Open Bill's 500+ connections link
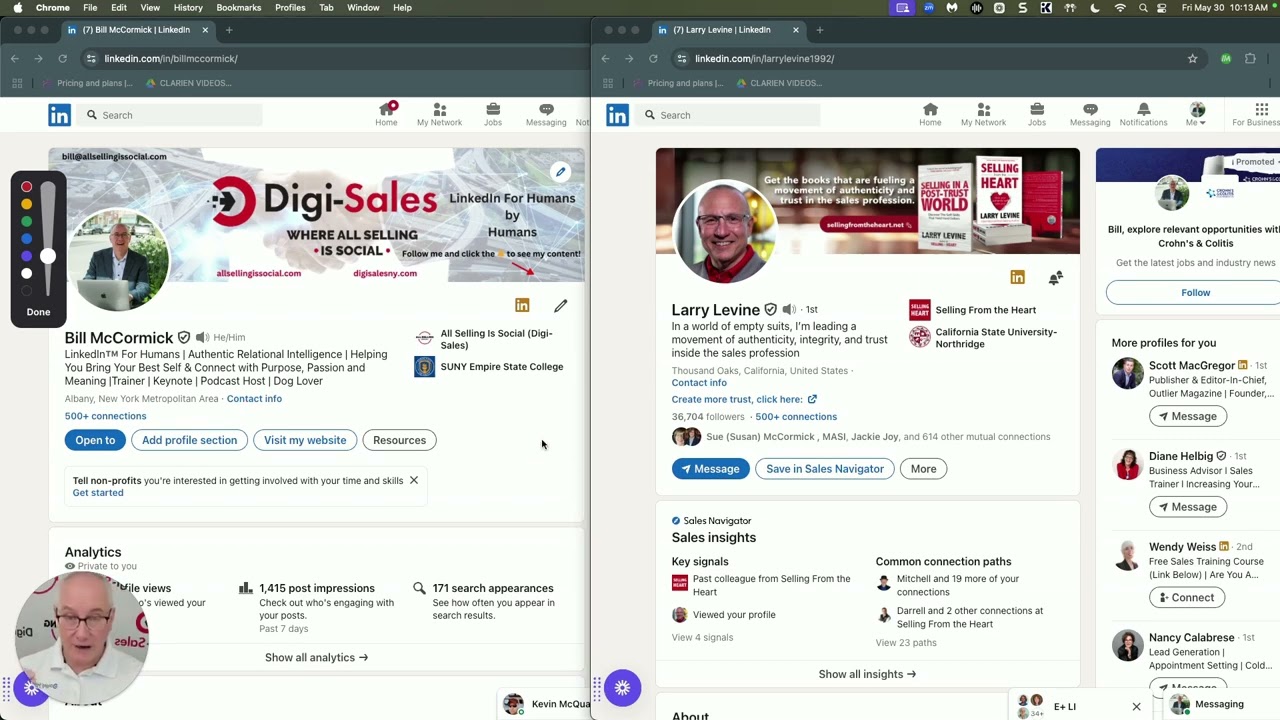 [x=105, y=416]
